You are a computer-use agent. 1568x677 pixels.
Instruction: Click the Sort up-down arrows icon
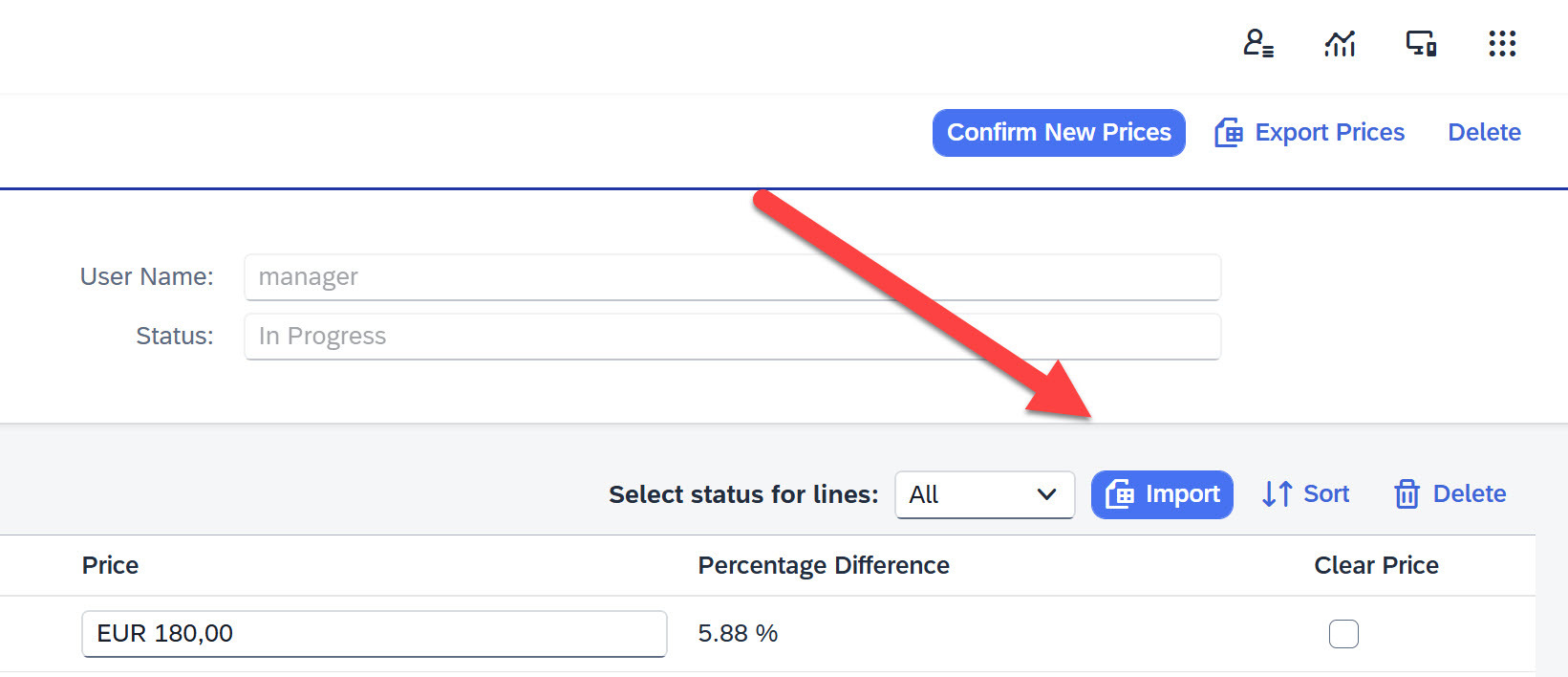coord(1277,494)
